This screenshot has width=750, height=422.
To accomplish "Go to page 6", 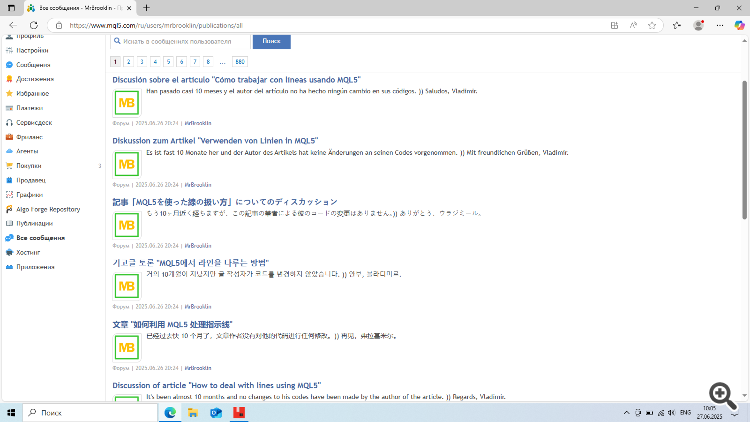I will [x=181, y=62].
